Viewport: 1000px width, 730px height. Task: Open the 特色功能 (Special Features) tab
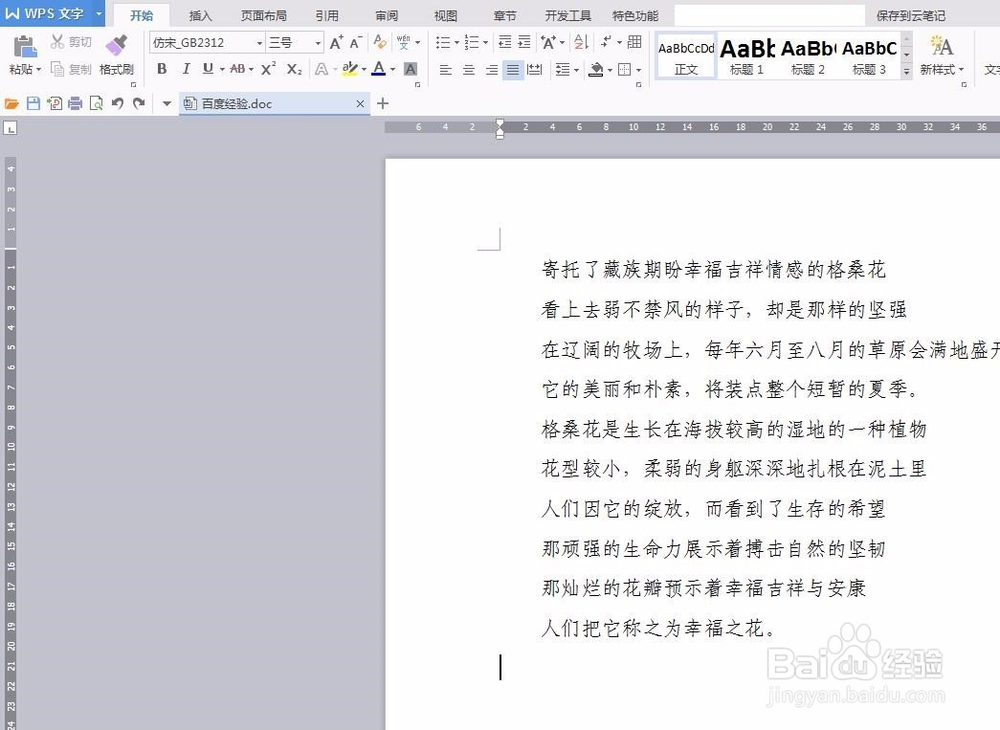pyautogui.click(x=635, y=15)
